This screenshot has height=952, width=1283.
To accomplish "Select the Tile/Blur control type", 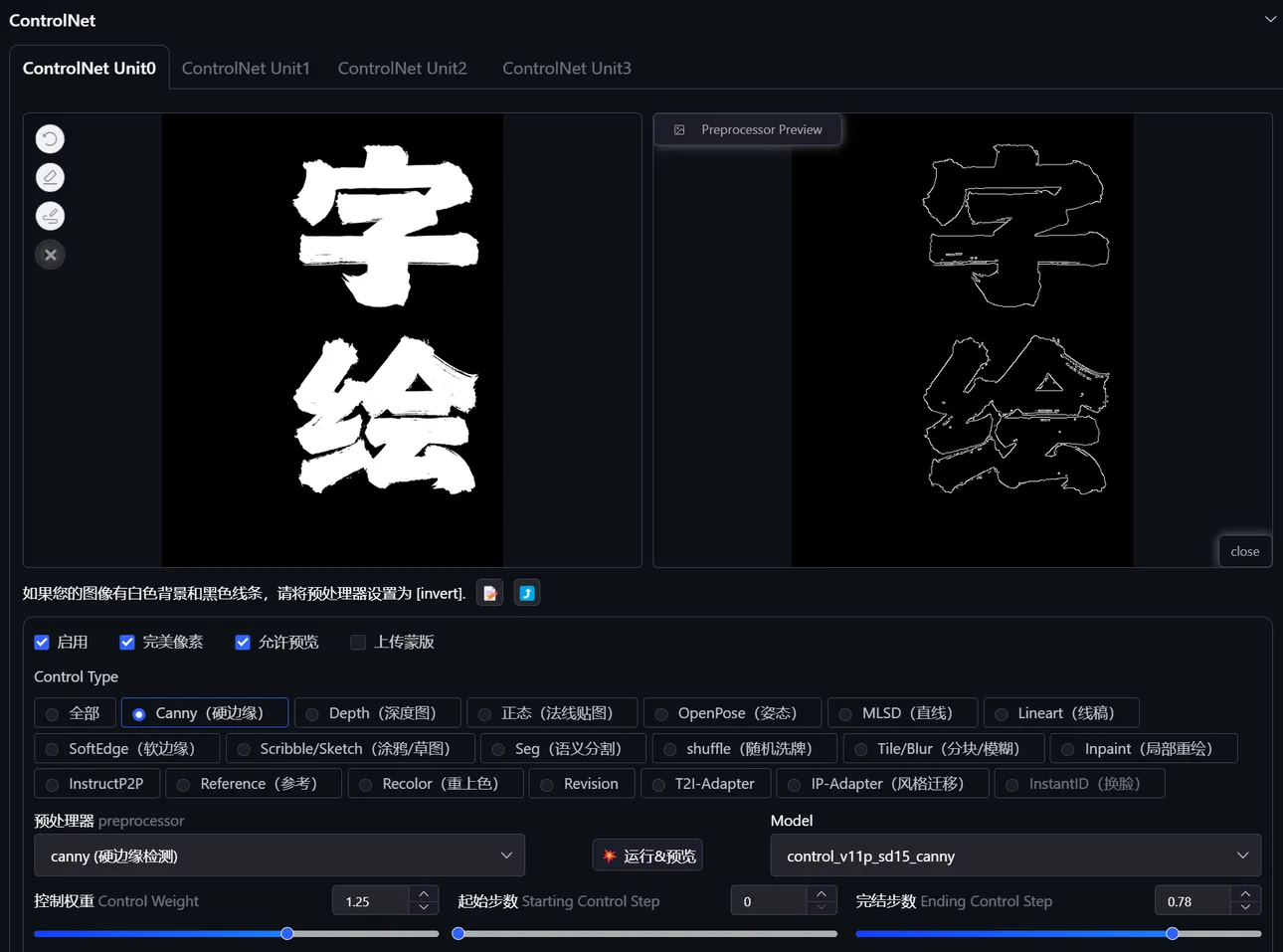I will click(x=944, y=749).
